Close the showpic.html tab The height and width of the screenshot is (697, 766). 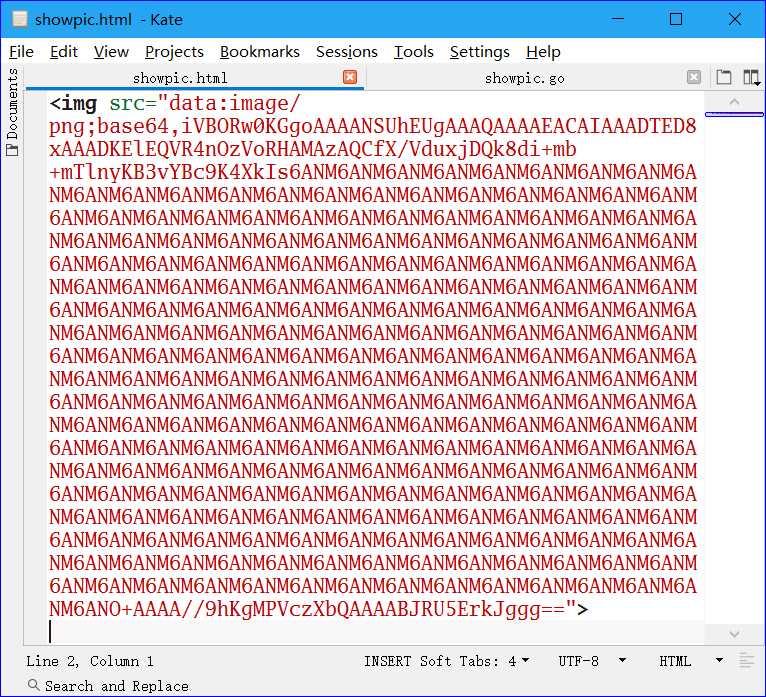click(x=350, y=77)
